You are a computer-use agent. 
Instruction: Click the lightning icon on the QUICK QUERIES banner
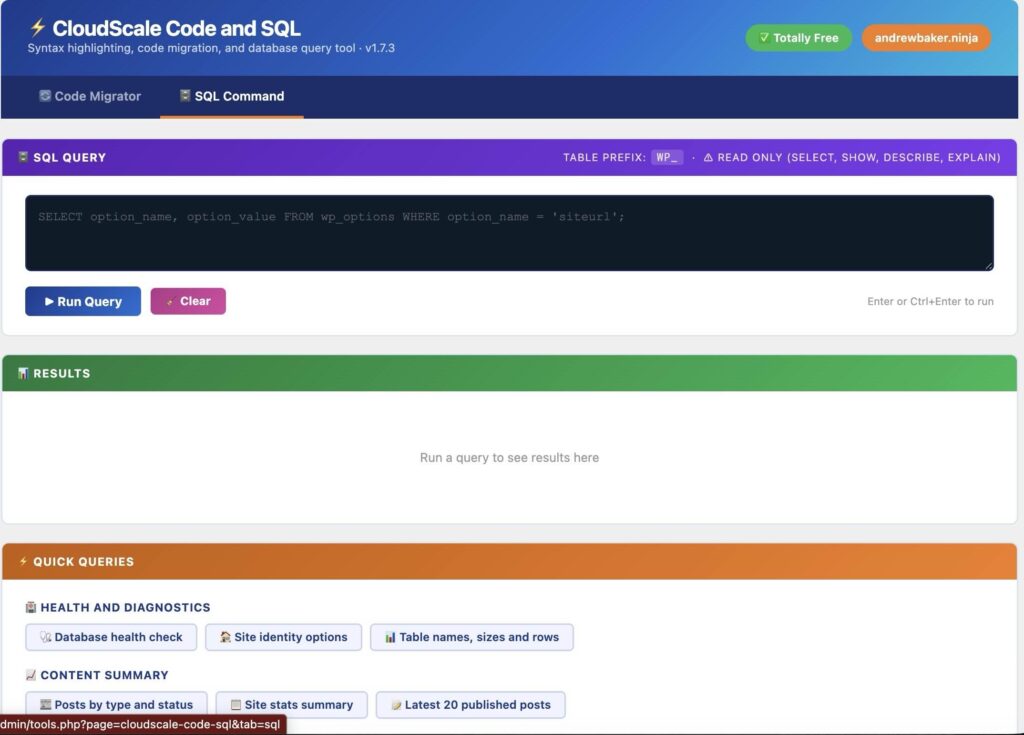(24, 562)
